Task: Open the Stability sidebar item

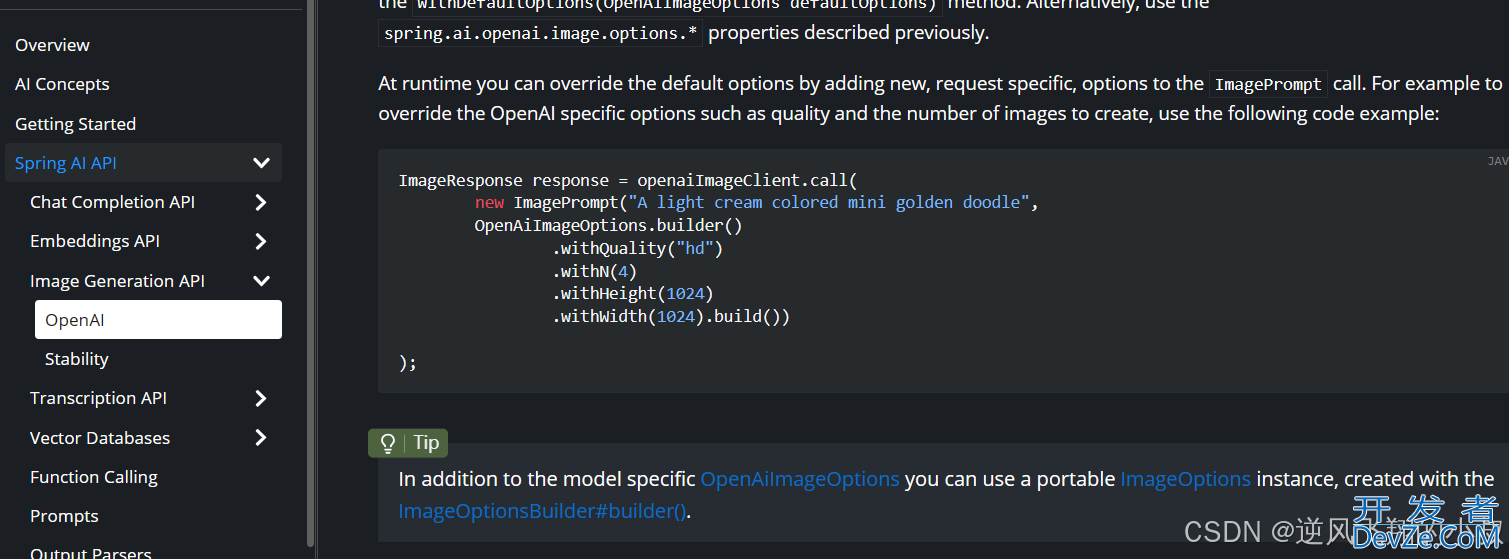Action: [77, 359]
